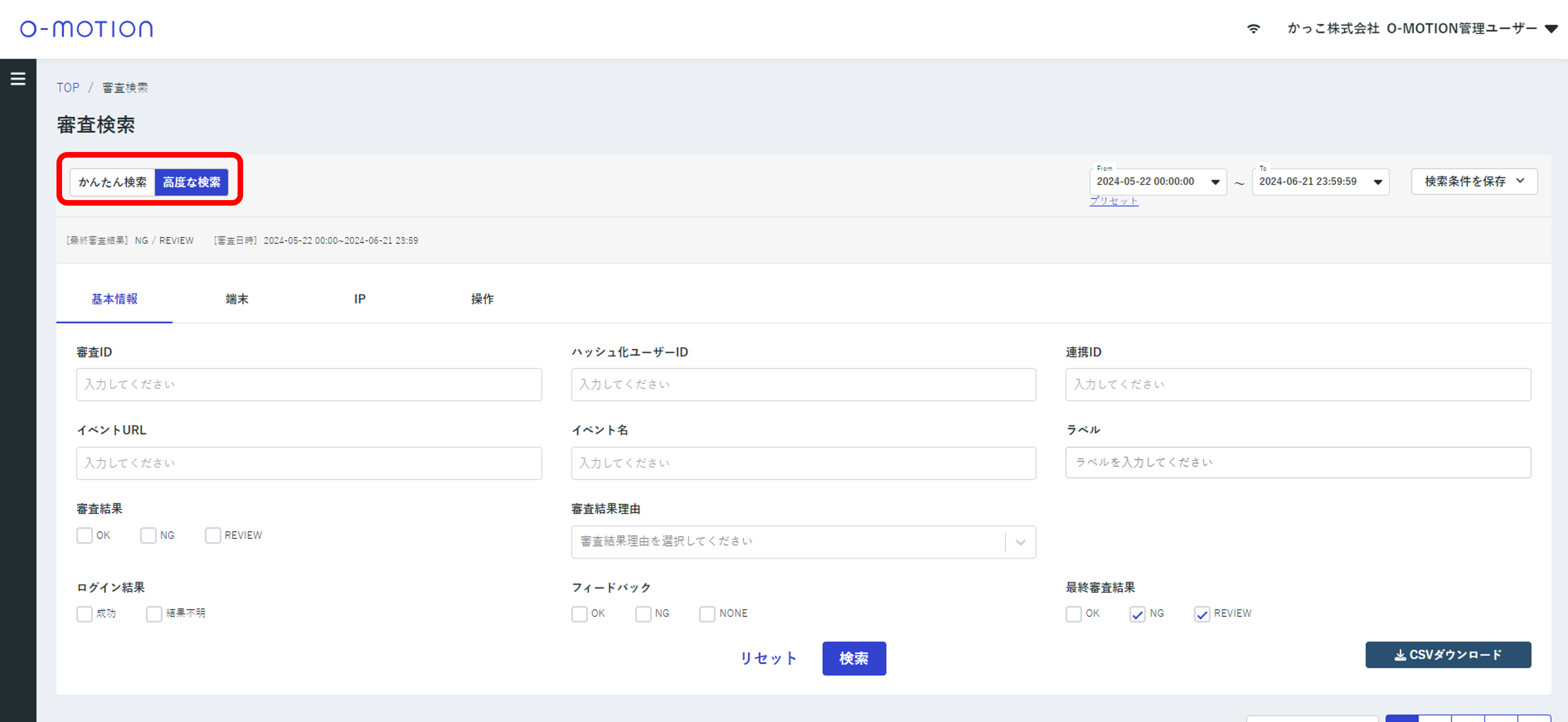Click the プリセット link
The image size is (1568, 722).
point(1114,201)
